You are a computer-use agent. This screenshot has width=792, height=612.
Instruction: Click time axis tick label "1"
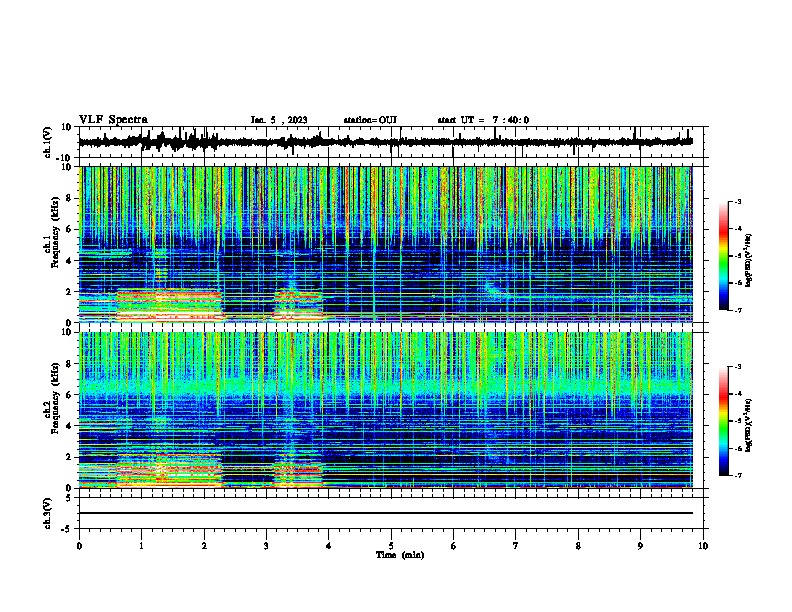pyautogui.click(x=141, y=546)
